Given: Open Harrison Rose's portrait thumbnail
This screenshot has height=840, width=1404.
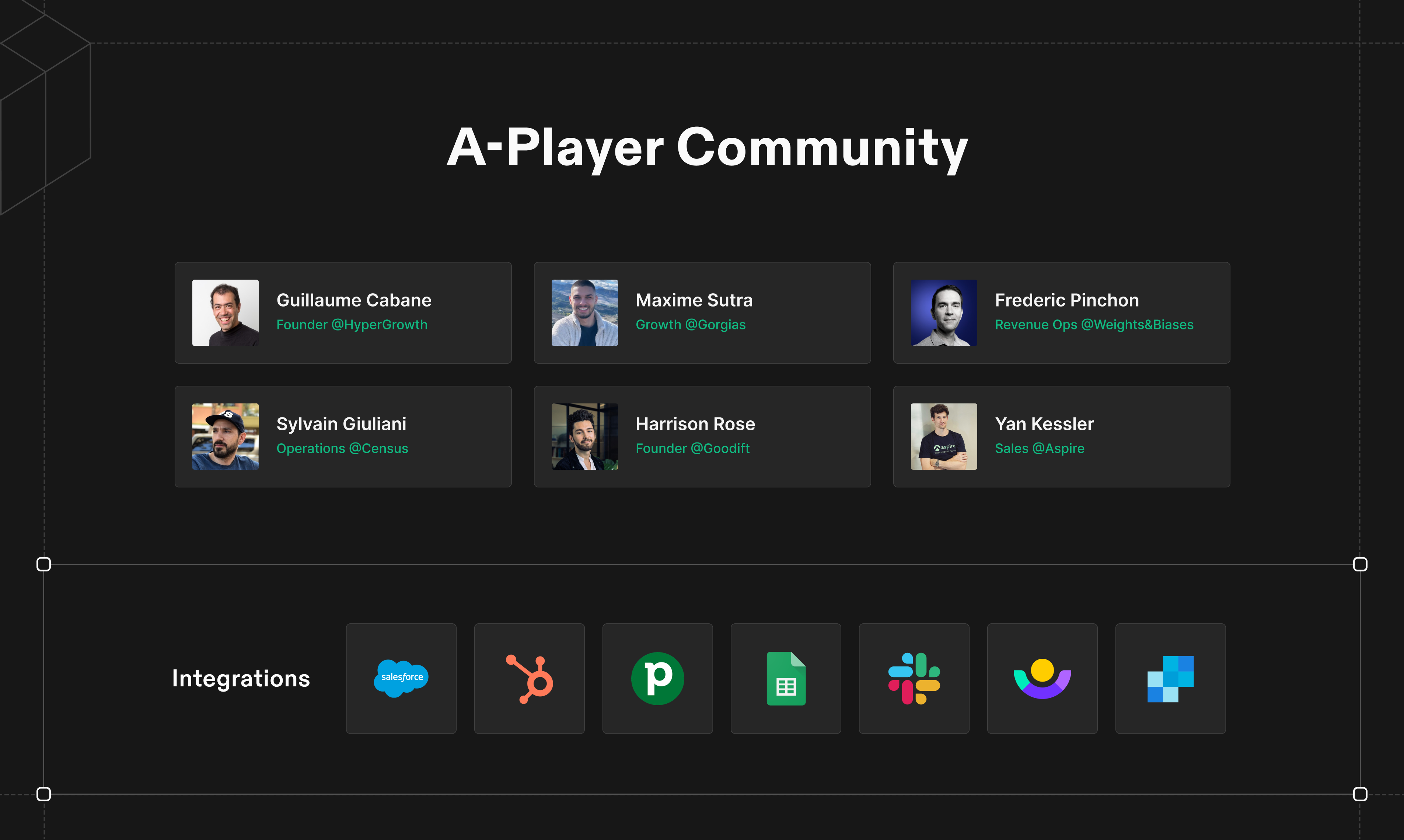Looking at the screenshot, I should pyautogui.click(x=584, y=437).
